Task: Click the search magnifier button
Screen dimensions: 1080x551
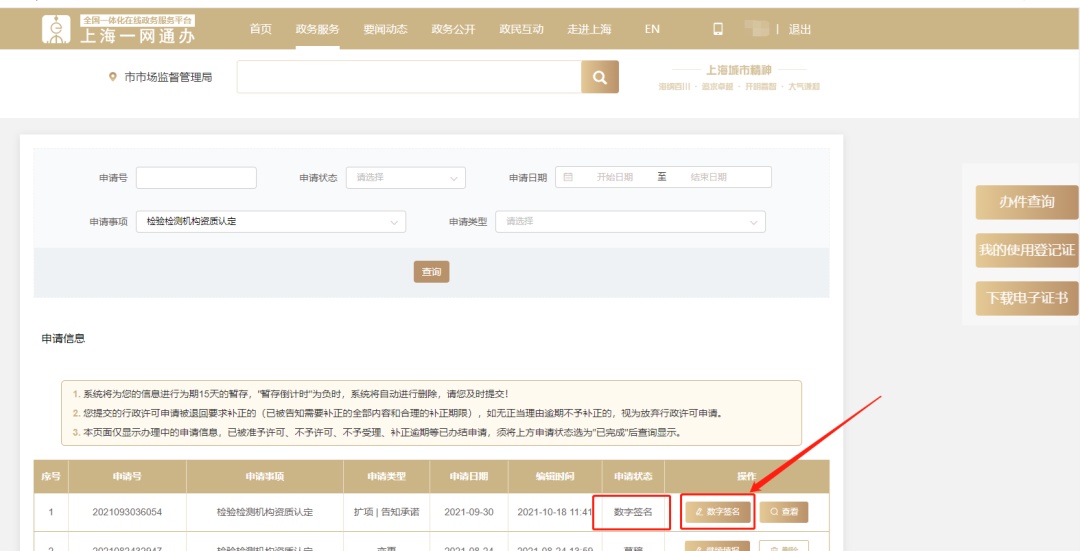Action: 599,77
